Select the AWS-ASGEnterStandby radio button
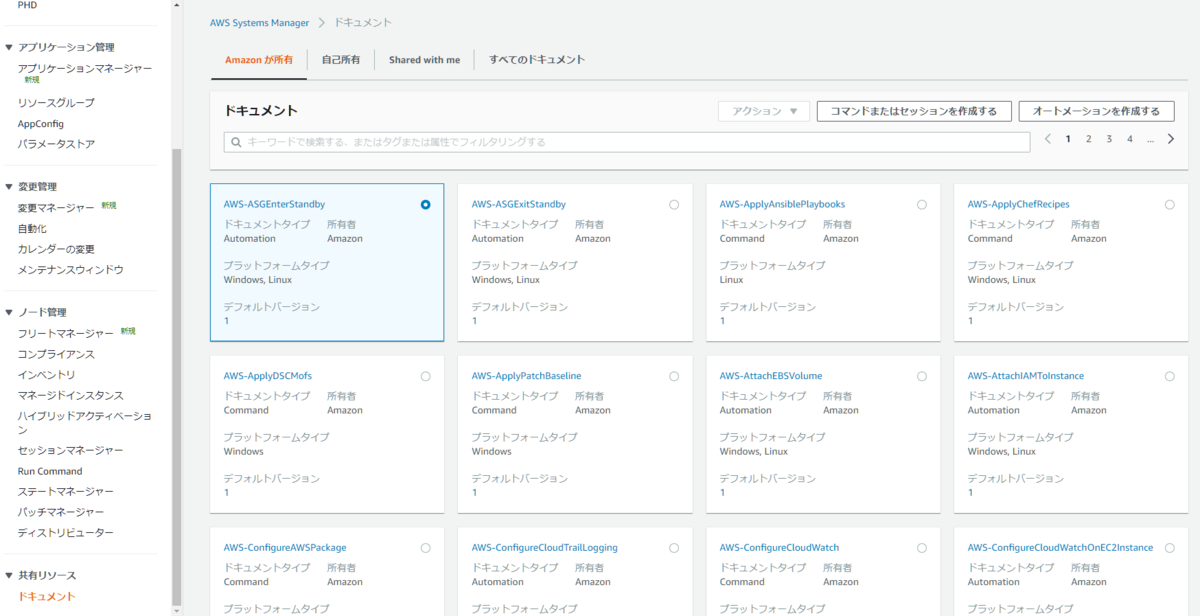 pos(426,204)
